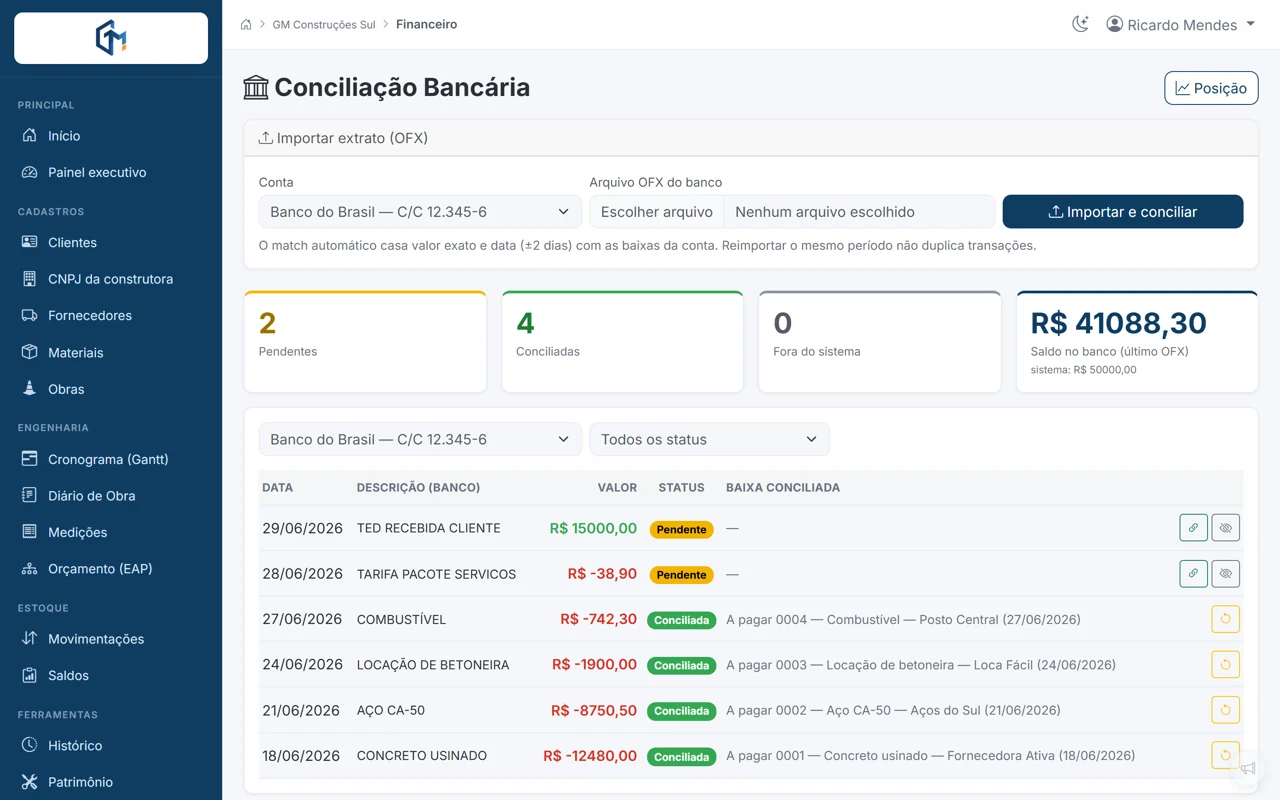Click the Pendente badge for TED RECEBIDA
The width and height of the screenshot is (1280, 800).
click(x=682, y=529)
